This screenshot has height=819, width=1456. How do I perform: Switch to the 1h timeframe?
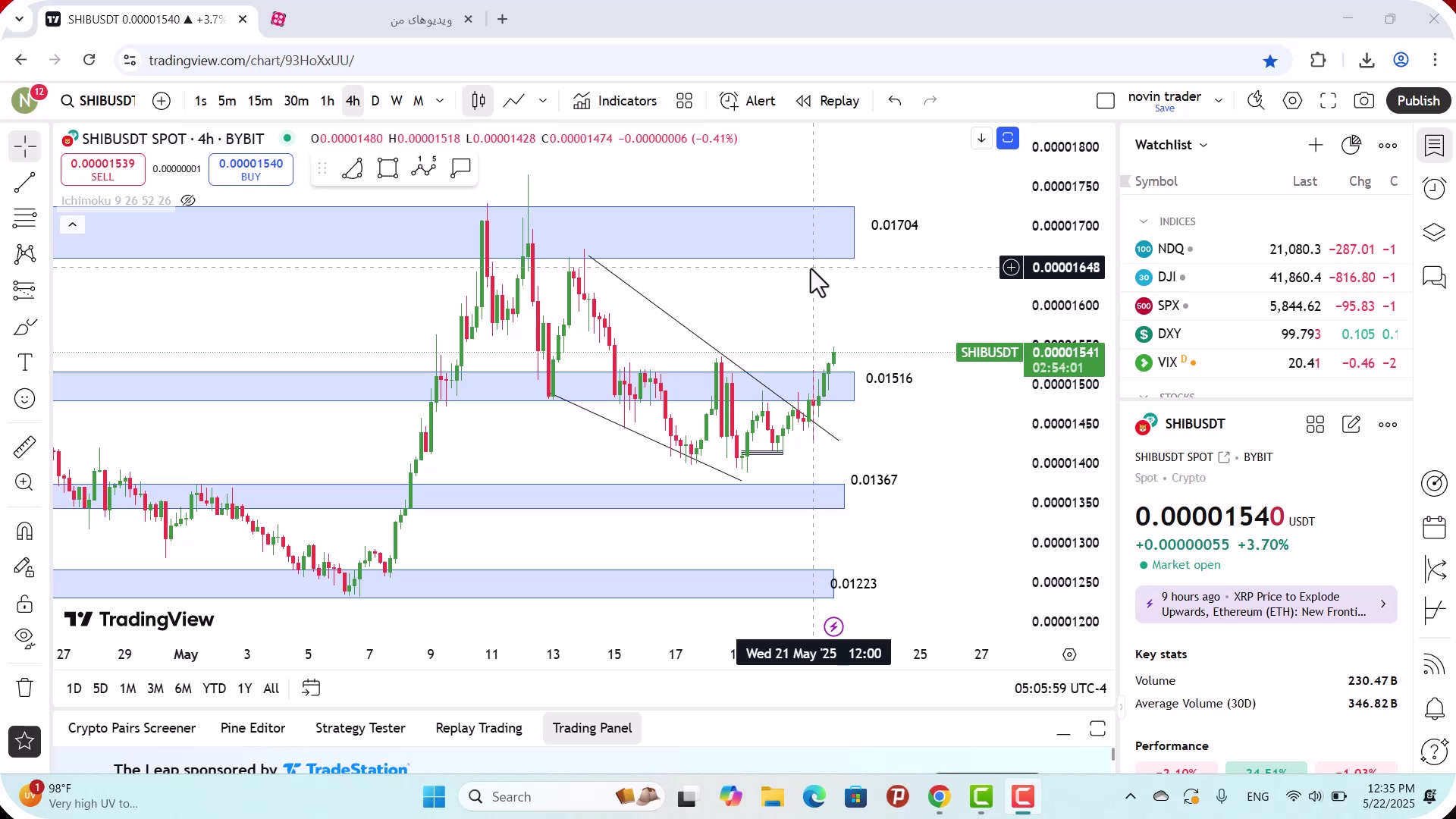point(327,101)
